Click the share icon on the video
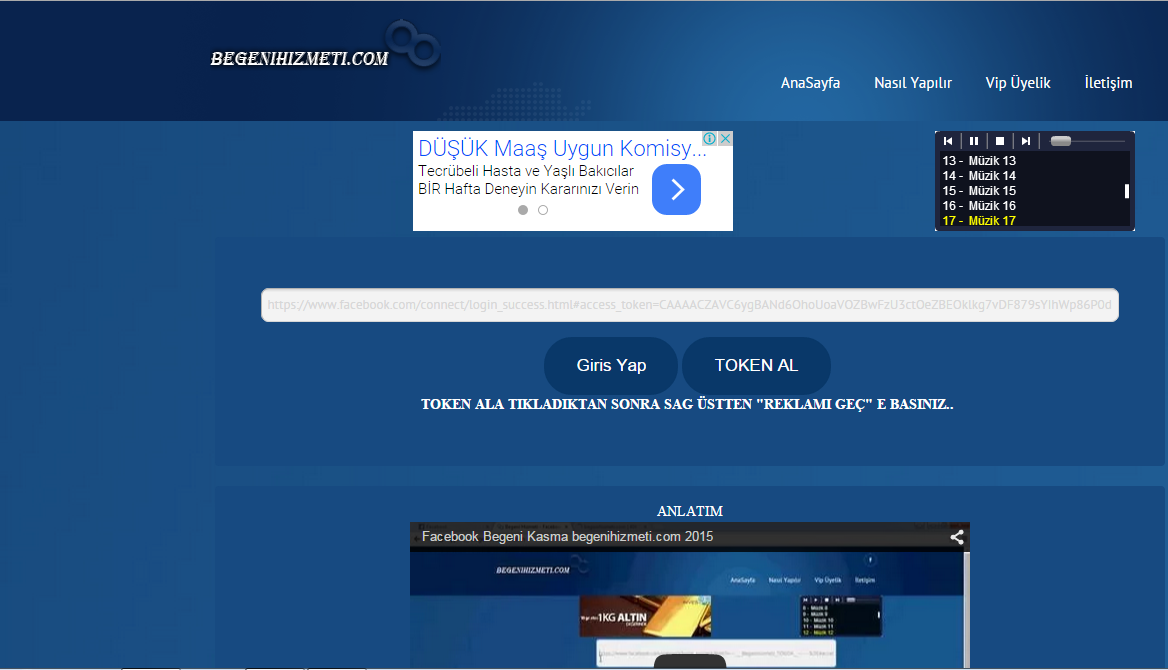This screenshot has height=670, width=1168. (x=957, y=537)
